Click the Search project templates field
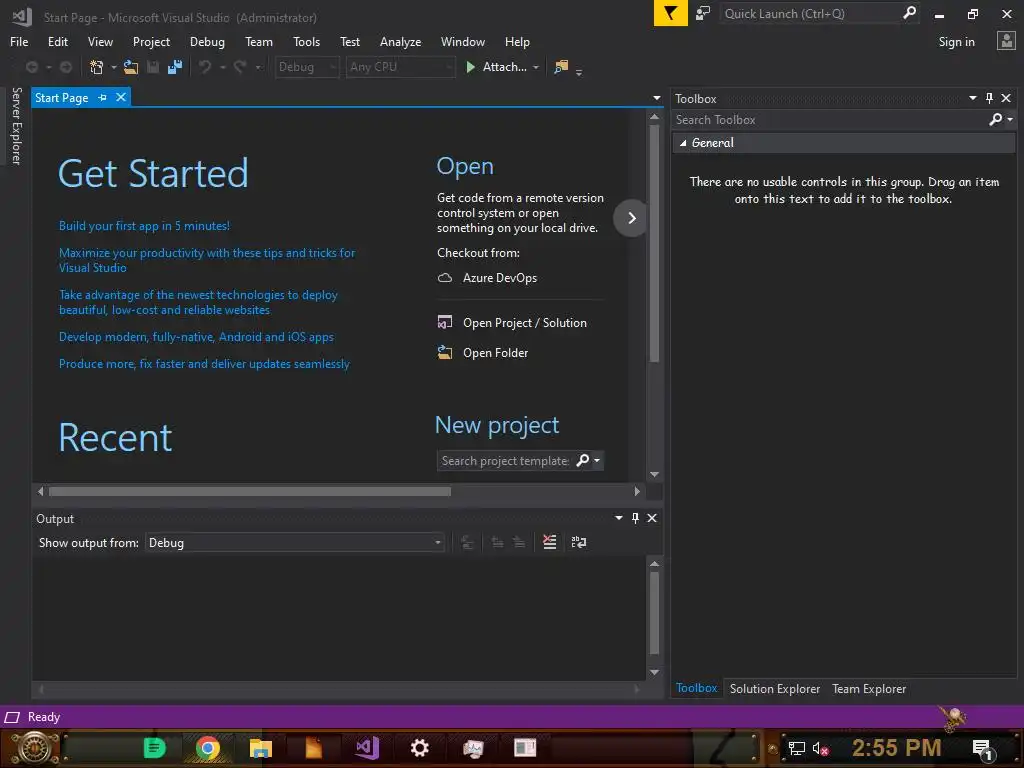1024x768 pixels. pos(505,460)
